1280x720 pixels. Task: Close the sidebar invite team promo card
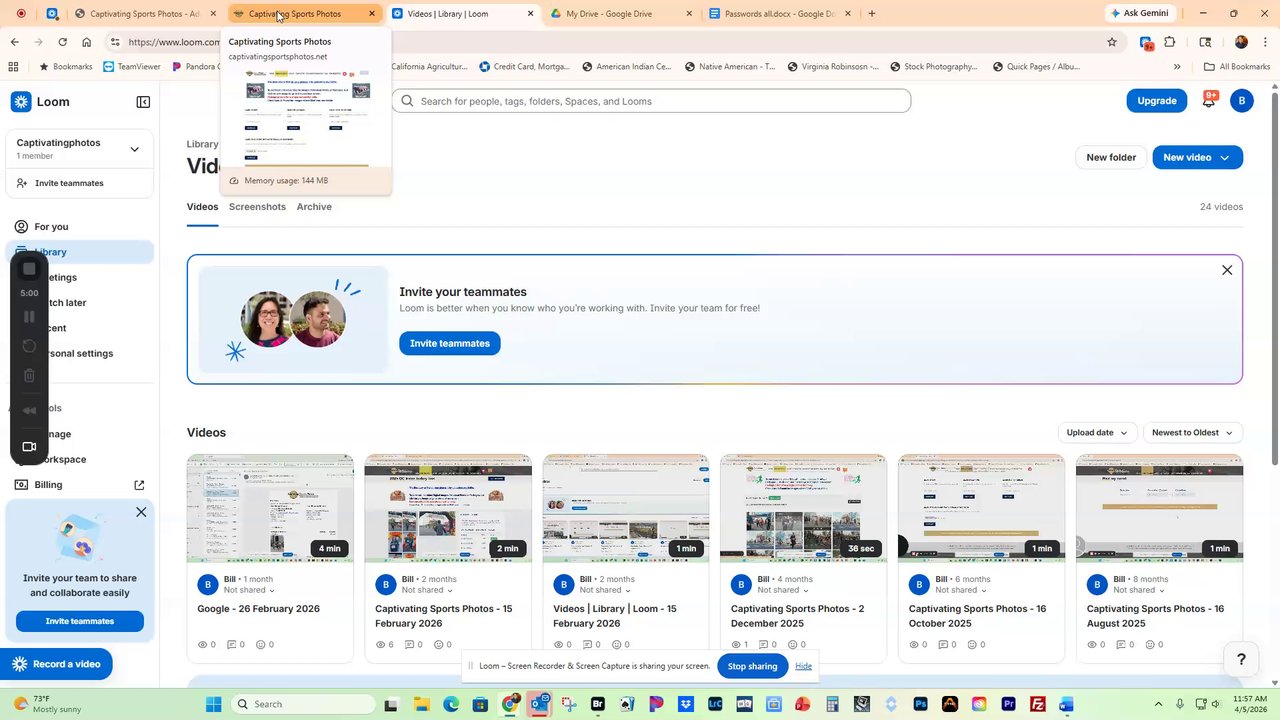pos(141,512)
